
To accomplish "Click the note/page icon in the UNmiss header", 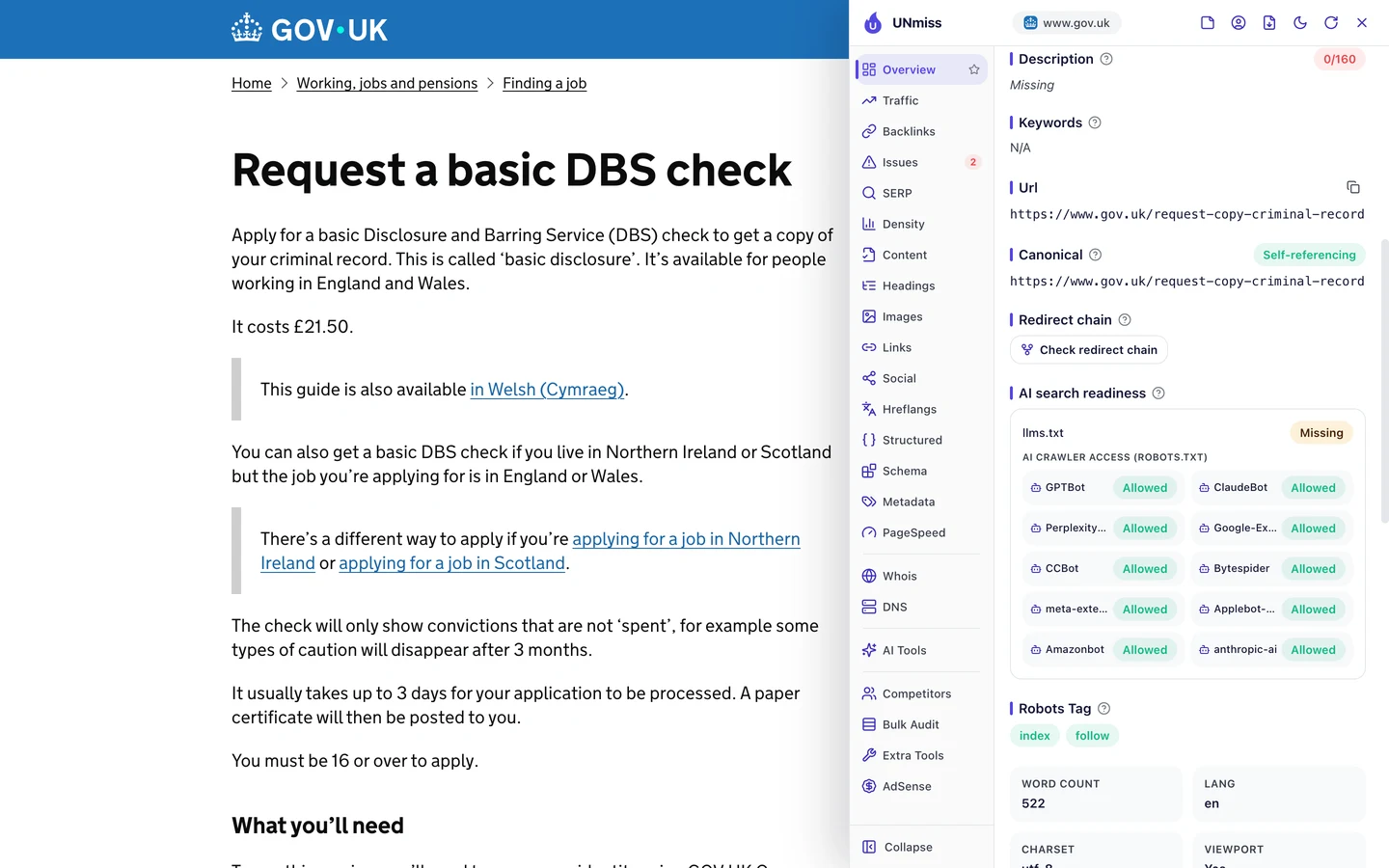I will click(x=1208, y=23).
